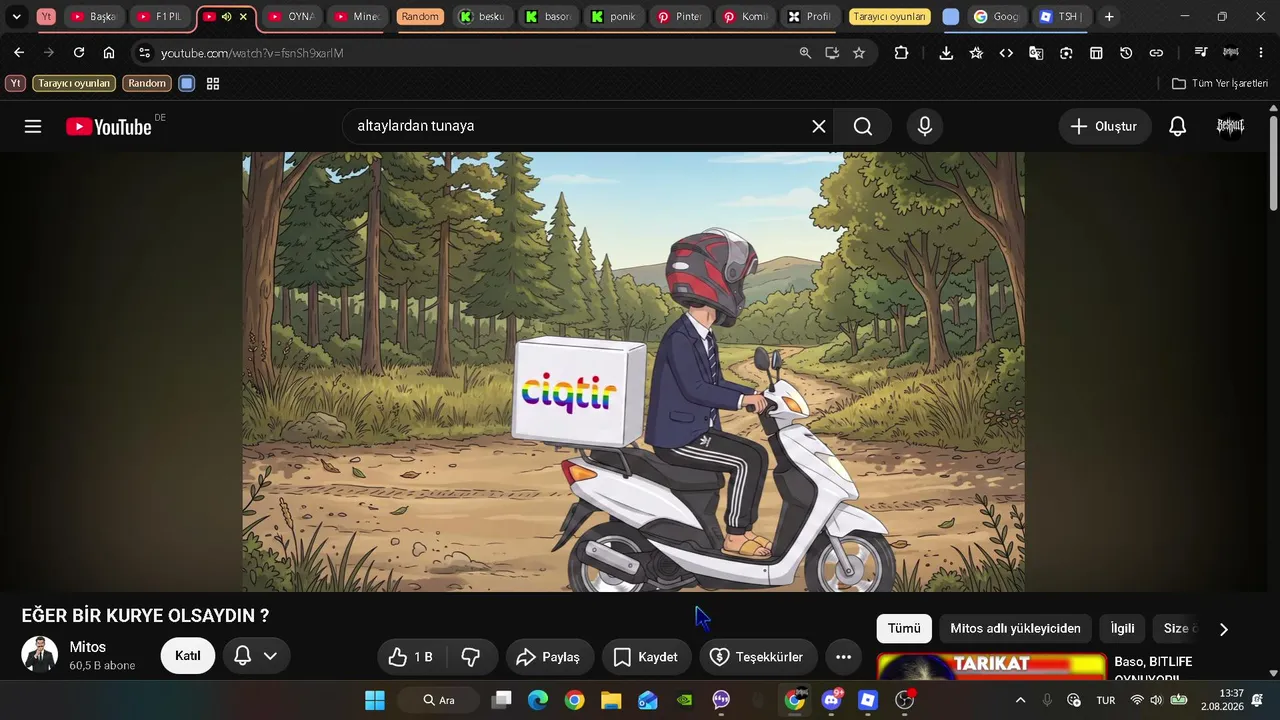1280x720 pixels.
Task: Open the Mitos channel name link
Action: (x=88, y=647)
